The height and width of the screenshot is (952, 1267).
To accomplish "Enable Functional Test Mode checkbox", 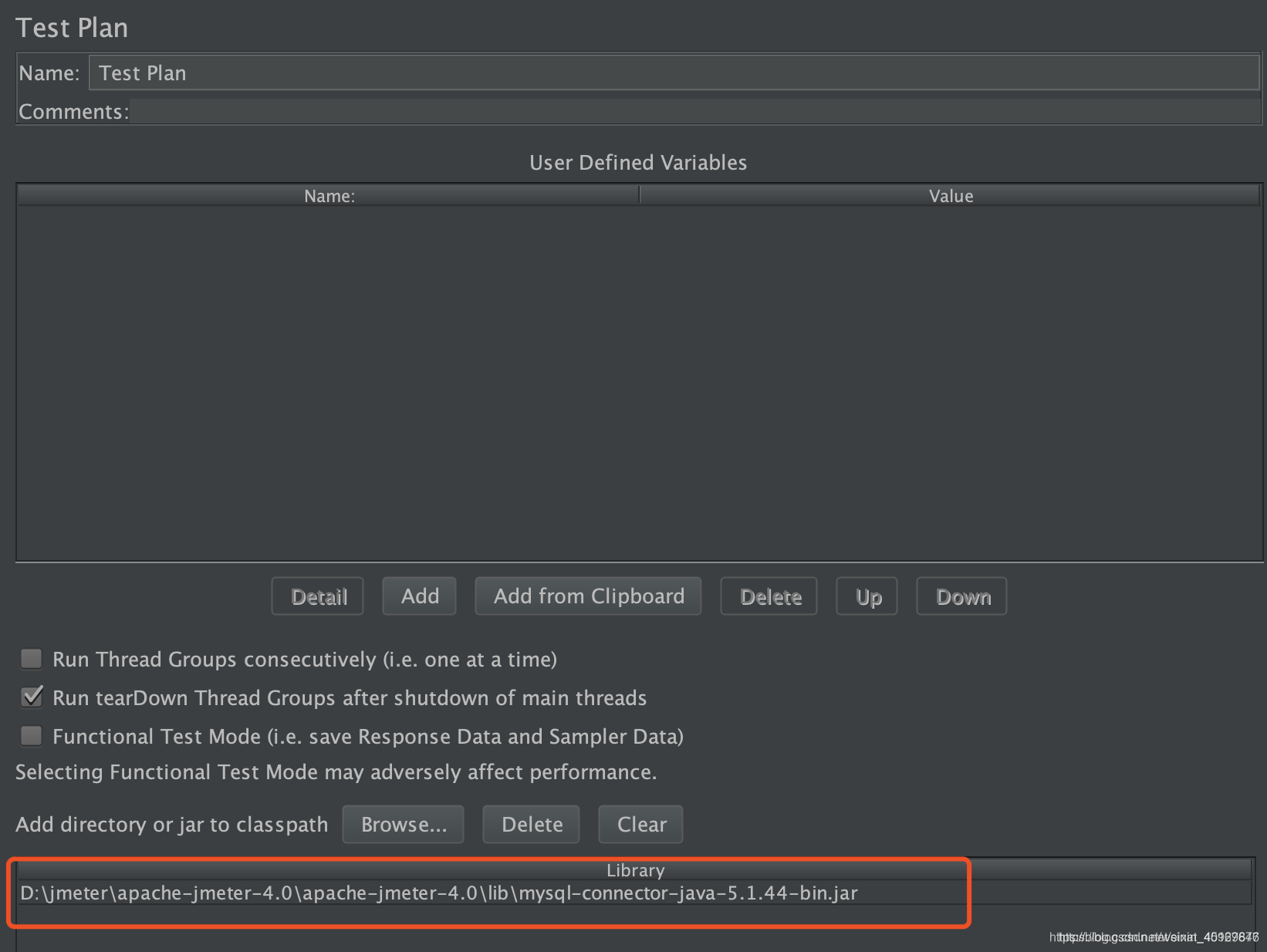I will pos(32,736).
